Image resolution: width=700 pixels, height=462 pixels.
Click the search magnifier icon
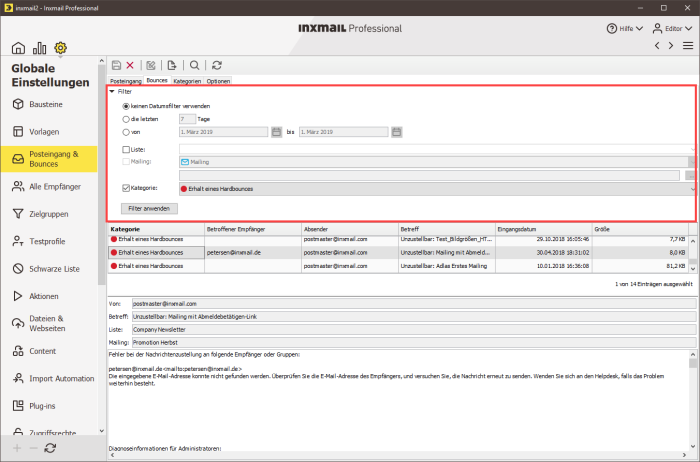pyautogui.click(x=194, y=65)
